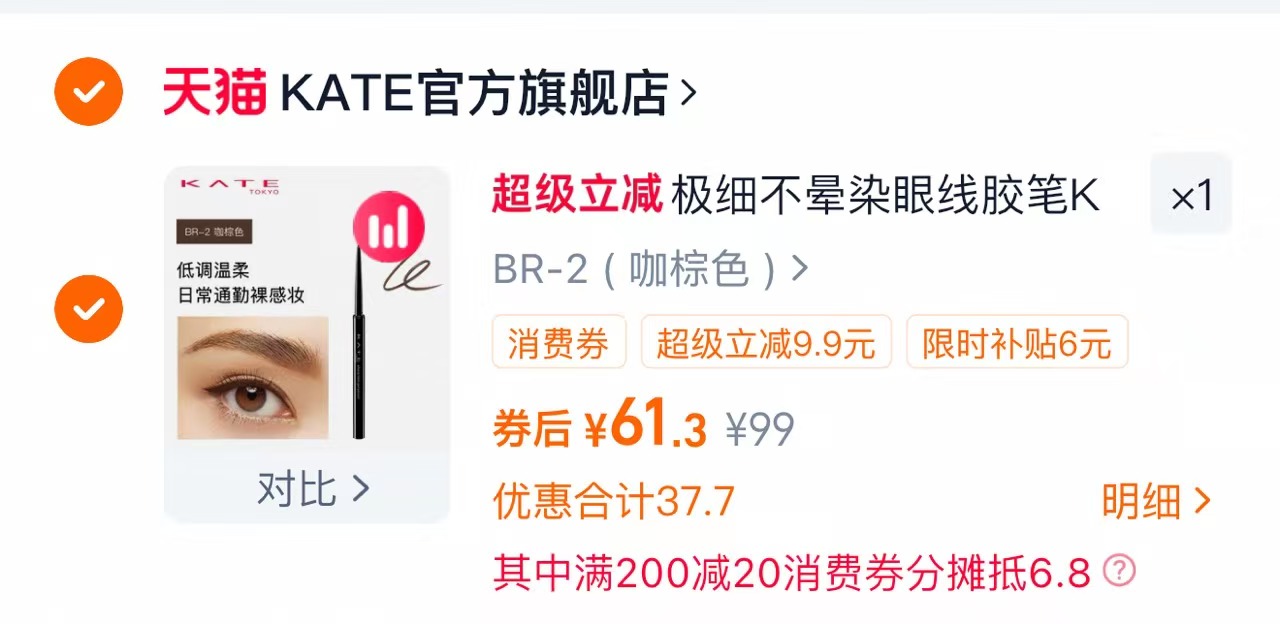This screenshot has height=624, width=1280.
Task: Deselect the eyeliner product checkbox
Action: point(89,308)
